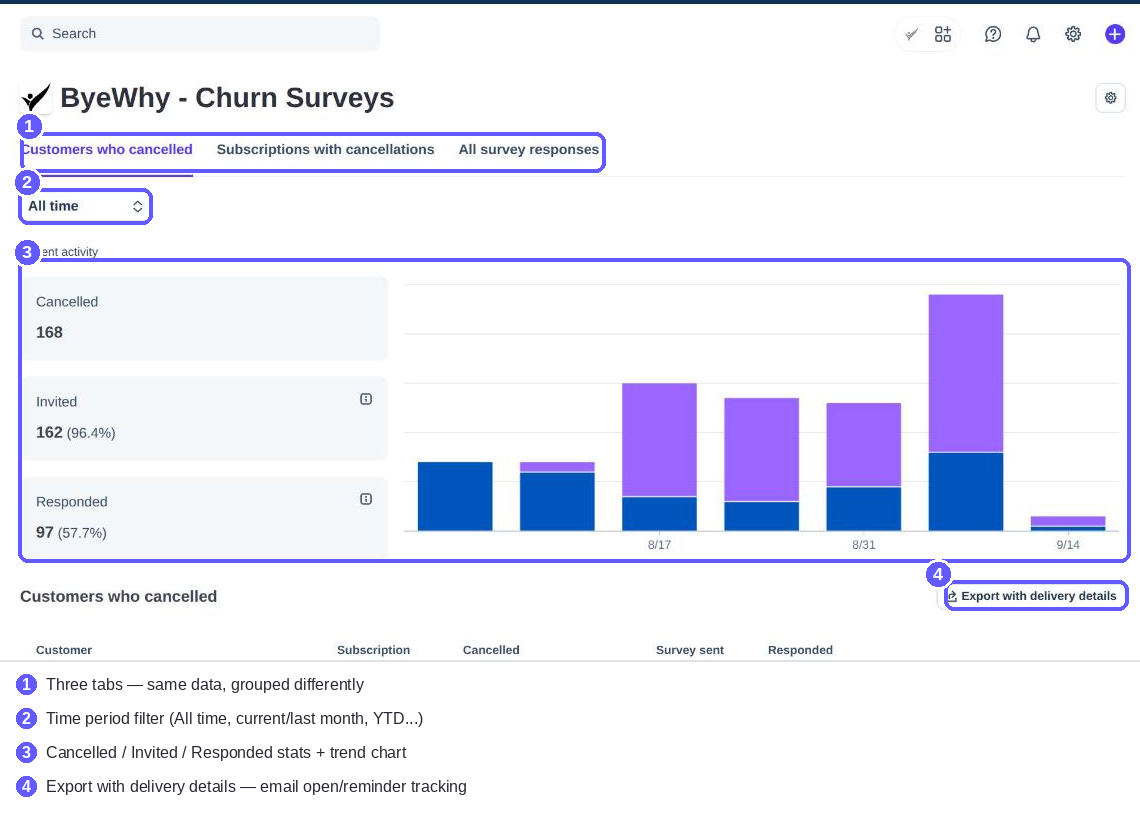The width and height of the screenshot is (1140, 824).
Task: Open the settings gear in top bar
Action: (1073, 34)
